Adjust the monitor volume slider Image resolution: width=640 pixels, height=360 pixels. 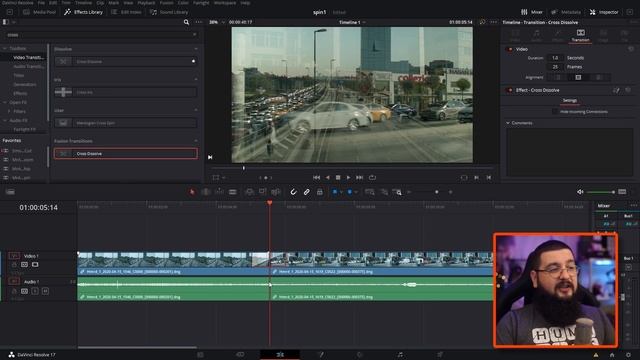pyautogui.click(x=601, y=192)
